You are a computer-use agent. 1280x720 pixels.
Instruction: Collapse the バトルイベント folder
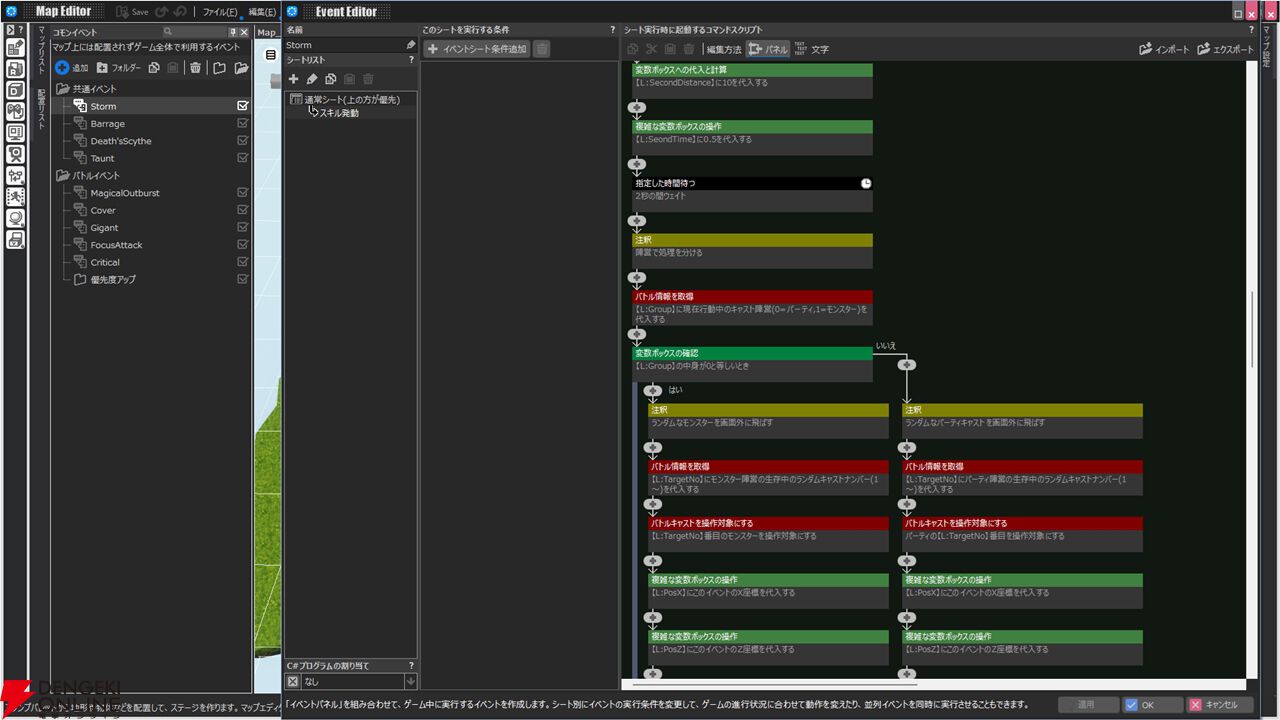63,176
